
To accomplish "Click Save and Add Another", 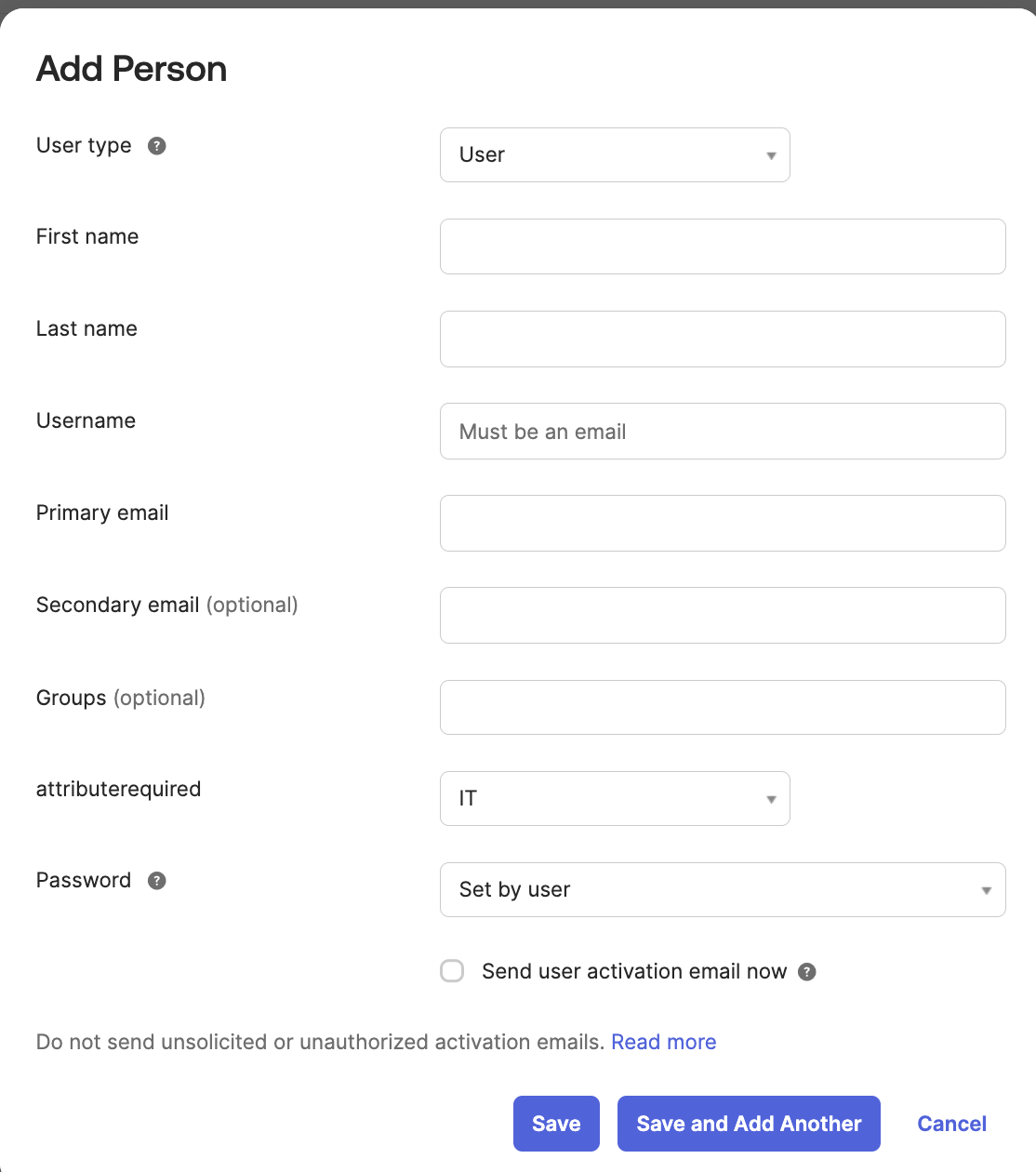I will click(x=749, y=1124).
